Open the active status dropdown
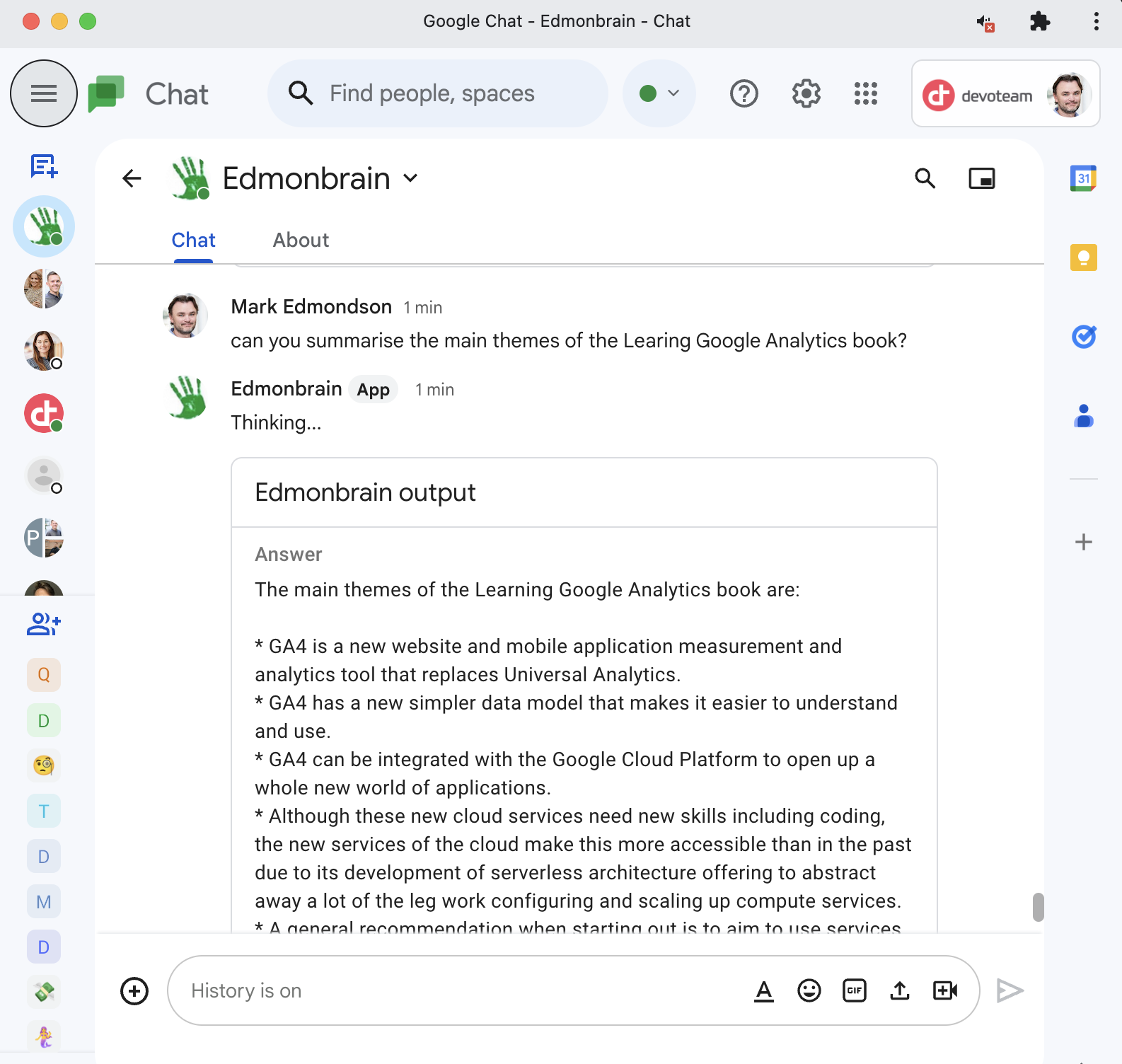The image size is (1122, 1064). [659, 93]
